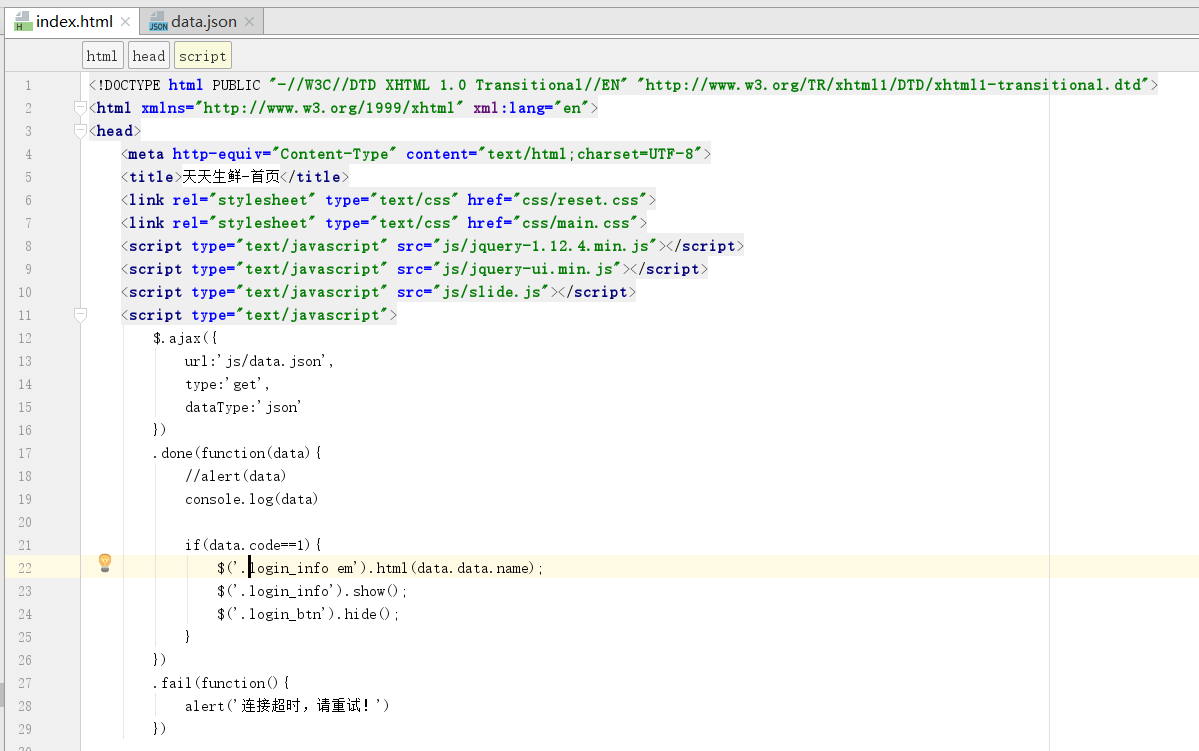This screenshot has width=1199, height=751.
Task: Click css/reset.css href value
Action: tap(580, 200)
